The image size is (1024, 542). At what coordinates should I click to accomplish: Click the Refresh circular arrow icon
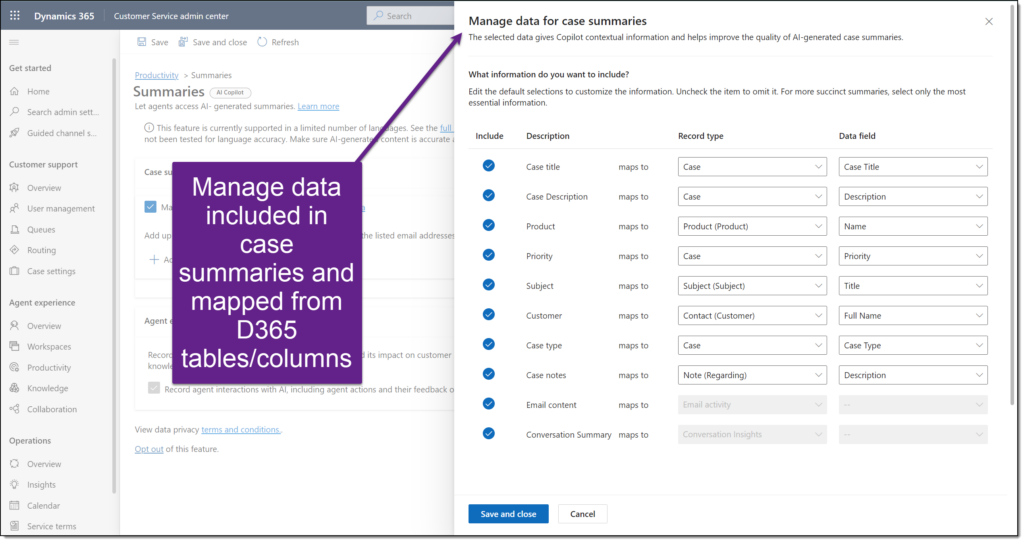(262, 42)
